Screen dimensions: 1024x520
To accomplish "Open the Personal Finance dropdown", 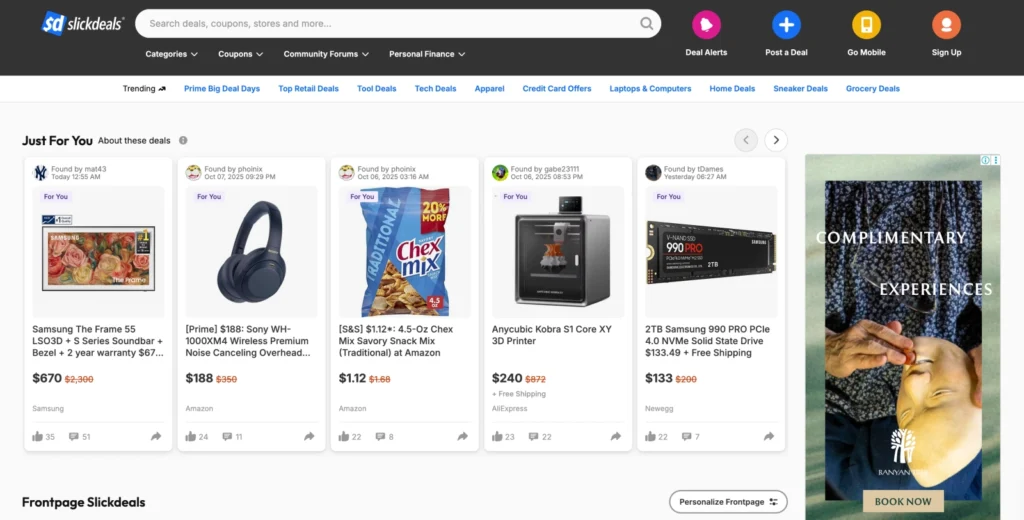I will pyautogui.click(x=427, y=54).
